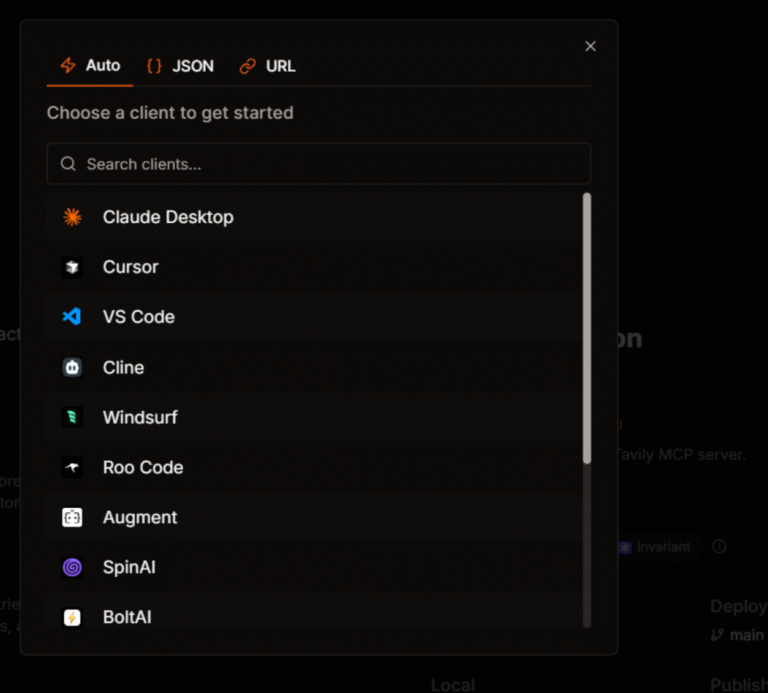Select Claude Desktop as client
The width and height of the screenshot is (768, 693).
[x=315, y=217]
